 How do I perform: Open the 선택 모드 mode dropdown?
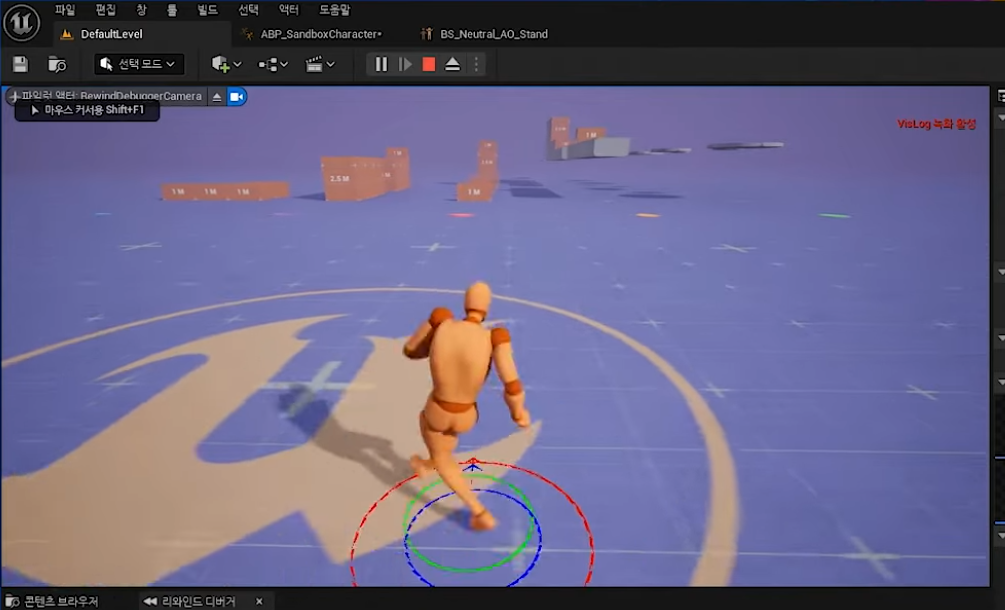coord(139,64)
